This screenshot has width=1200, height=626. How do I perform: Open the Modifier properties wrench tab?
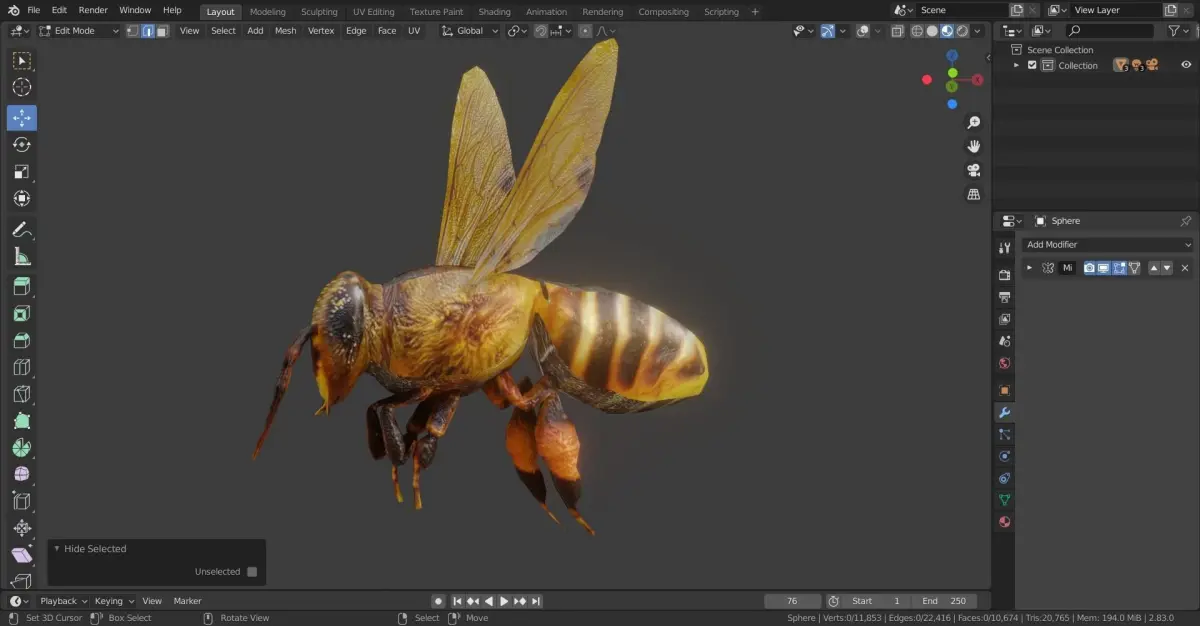point(1004,412)
